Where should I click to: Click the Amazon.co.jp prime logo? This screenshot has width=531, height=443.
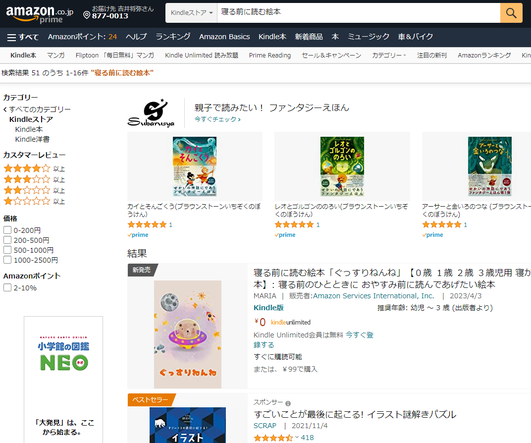click(40, 14)
